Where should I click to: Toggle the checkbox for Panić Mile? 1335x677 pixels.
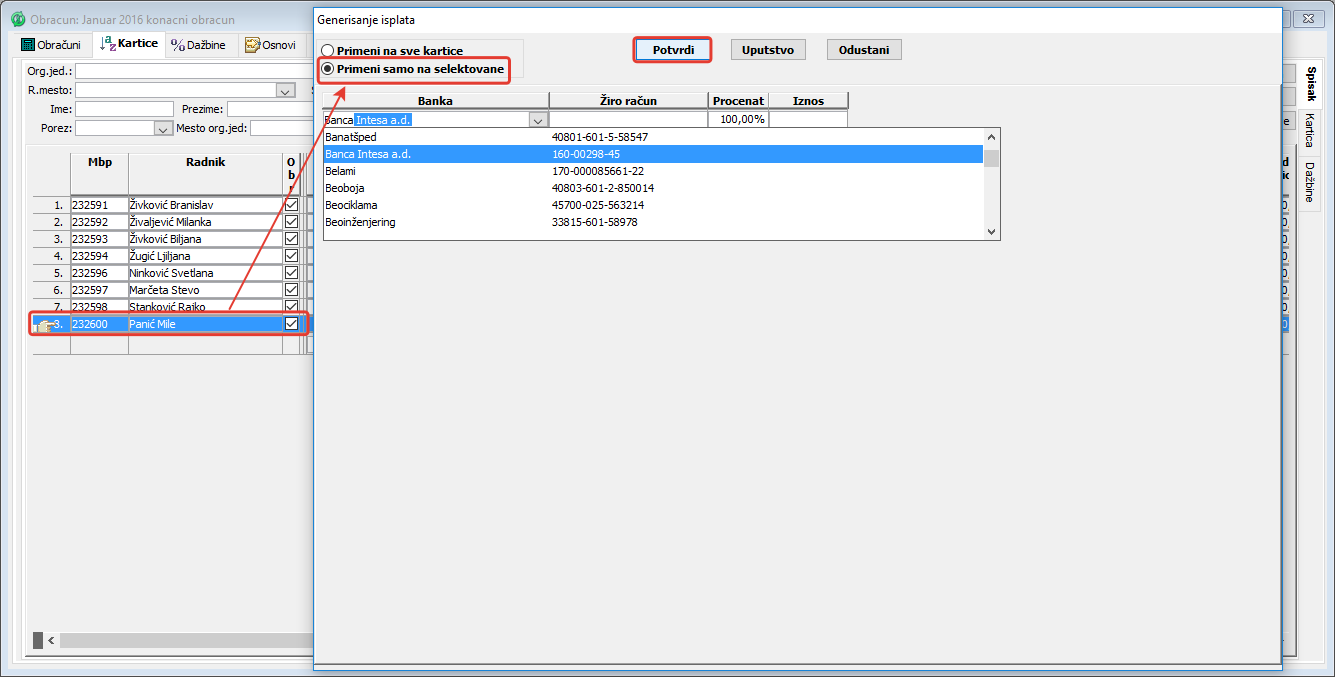tap(292, 324)
